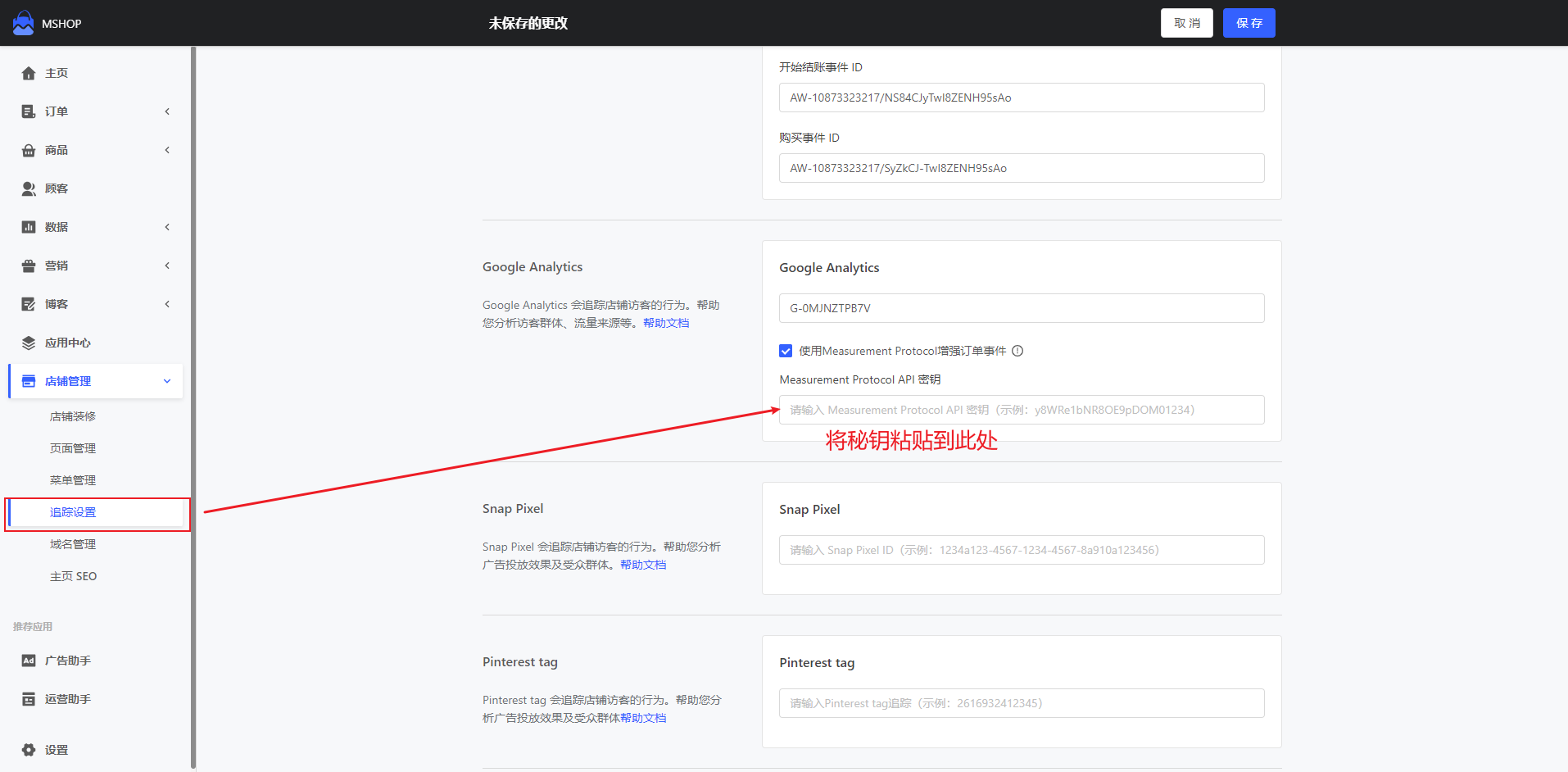The height and width of the screenshot is (772, 1568).
Task: Expand the 营销 submenu chevron
Action: coord(167,266)
